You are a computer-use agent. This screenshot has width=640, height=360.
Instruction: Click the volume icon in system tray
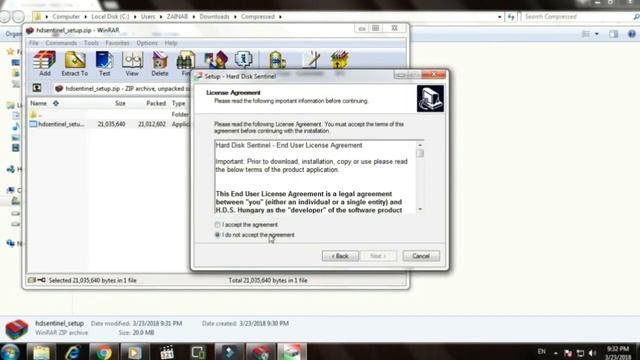pos(593,353)
